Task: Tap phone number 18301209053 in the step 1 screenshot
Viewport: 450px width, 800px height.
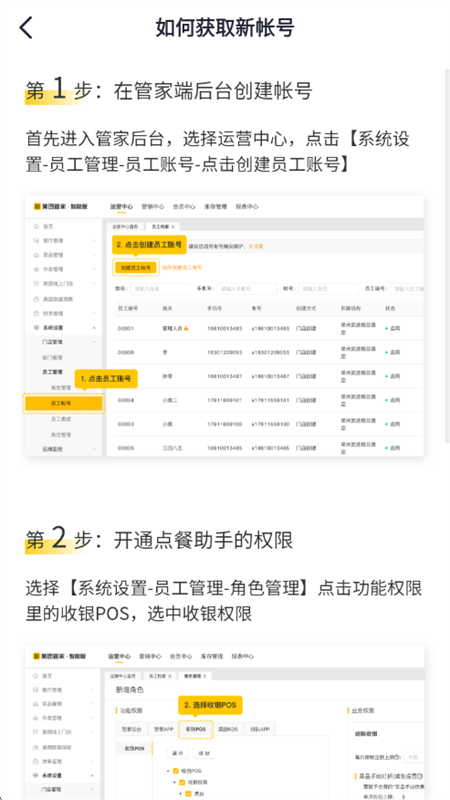Action: [224, 353]
